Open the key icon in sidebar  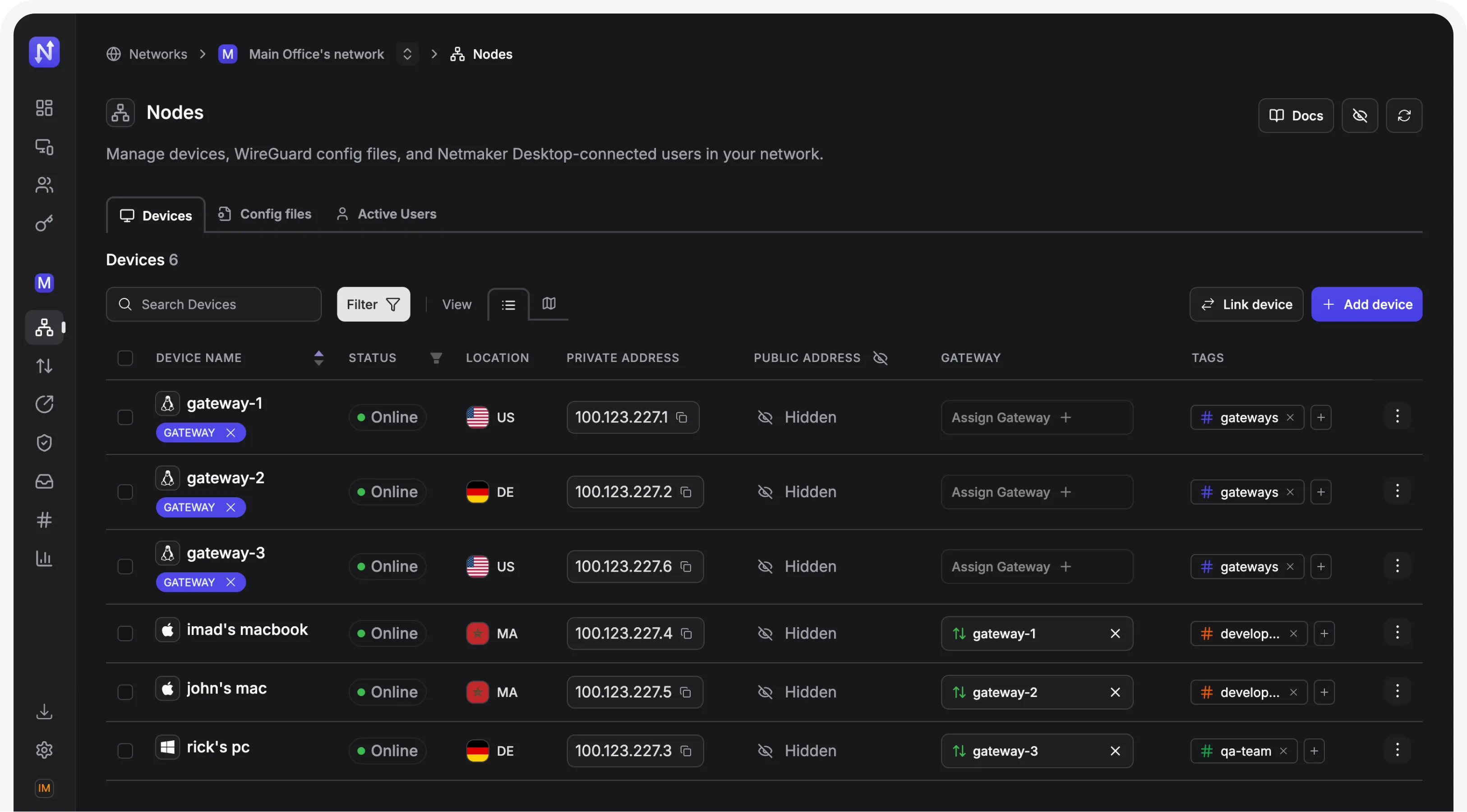pos(44,224)
